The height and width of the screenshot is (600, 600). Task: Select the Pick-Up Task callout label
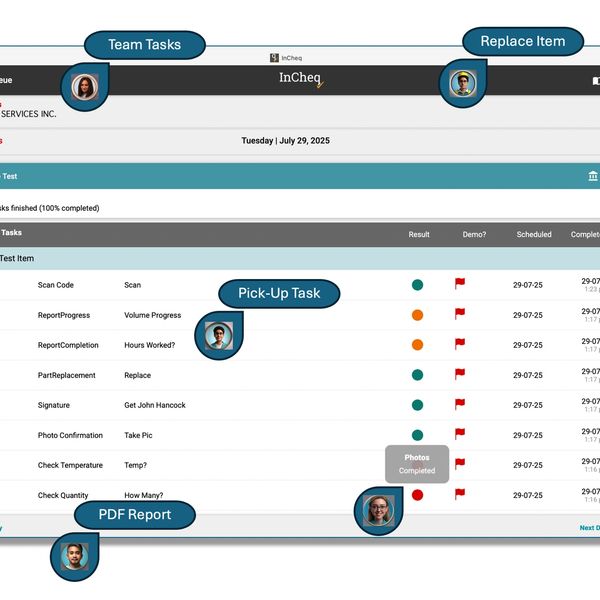point(279,293)
